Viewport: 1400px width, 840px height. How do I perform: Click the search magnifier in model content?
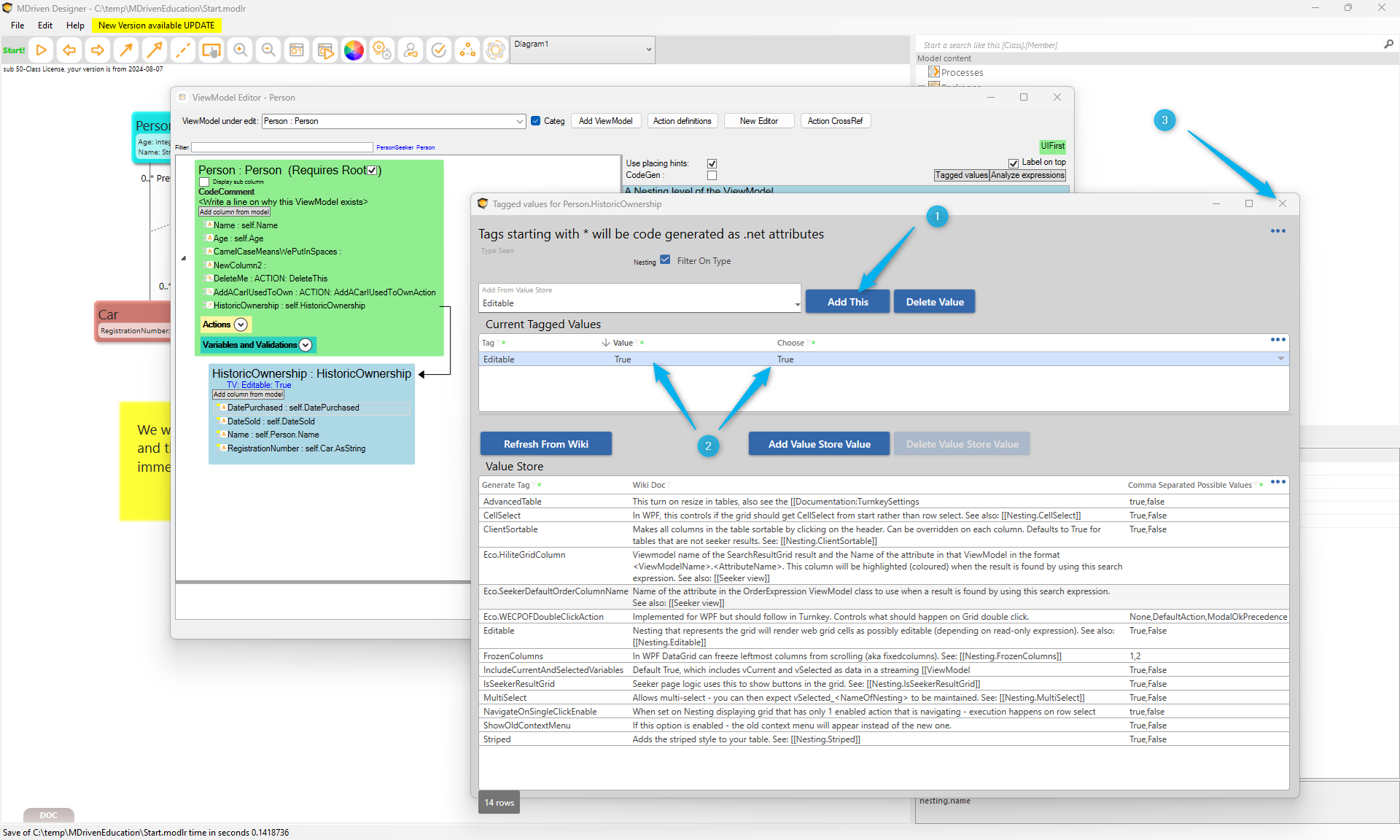1388,44
